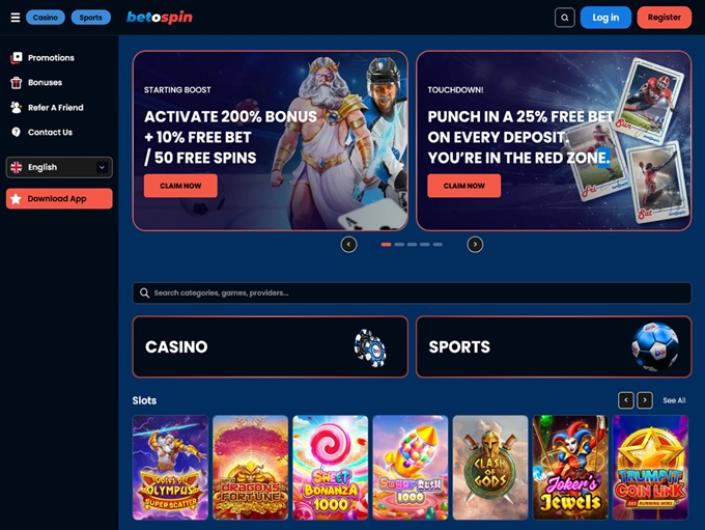705x530 pixels.
Task: Open the hamburger menu icon
Action: [x=15, y=18]
